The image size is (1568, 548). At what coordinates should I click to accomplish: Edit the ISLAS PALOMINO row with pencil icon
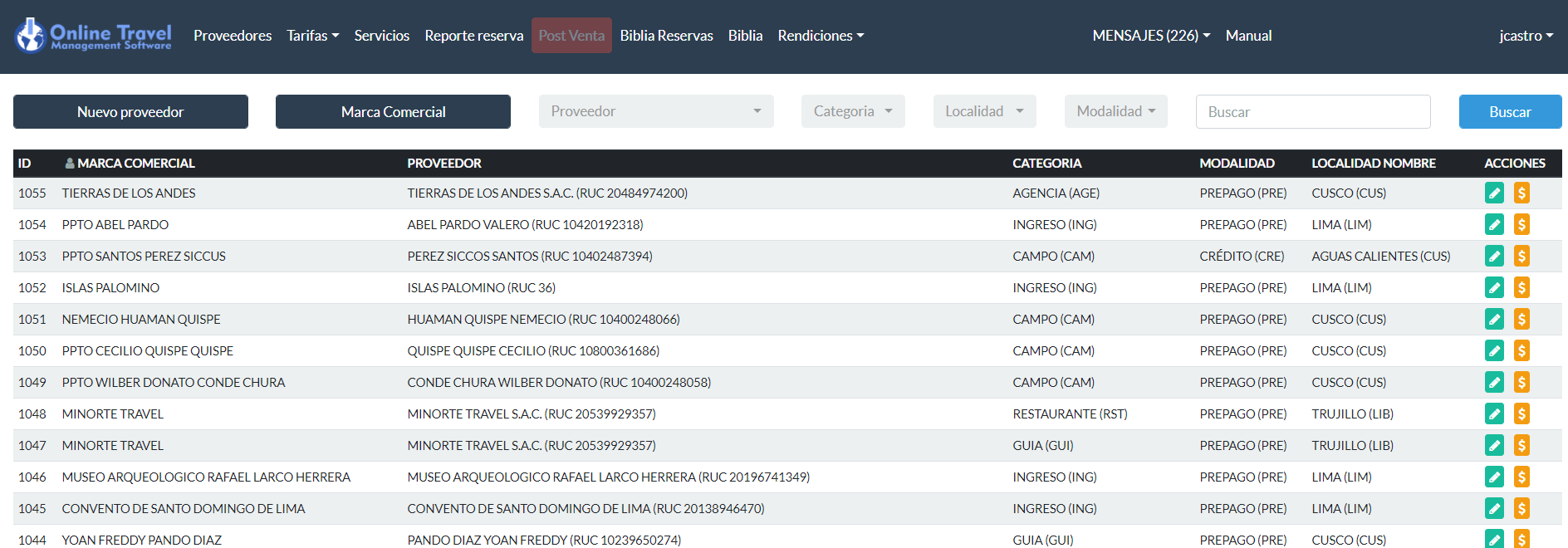pos(1494,288)
